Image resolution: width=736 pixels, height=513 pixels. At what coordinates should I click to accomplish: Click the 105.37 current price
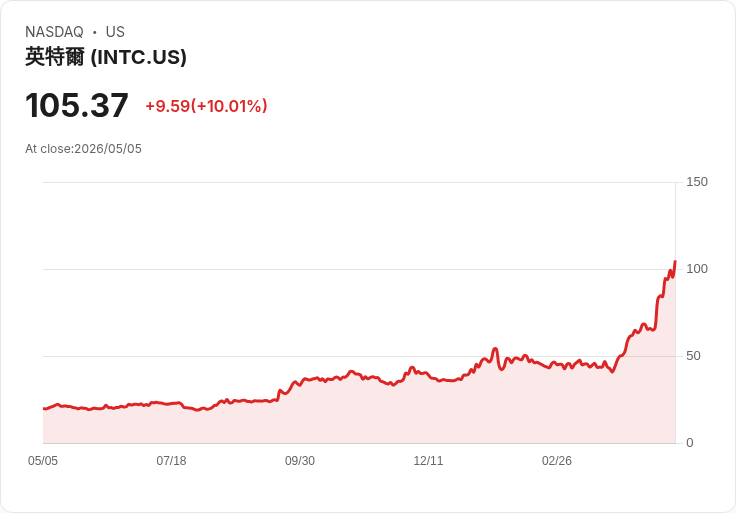point(77,105)
